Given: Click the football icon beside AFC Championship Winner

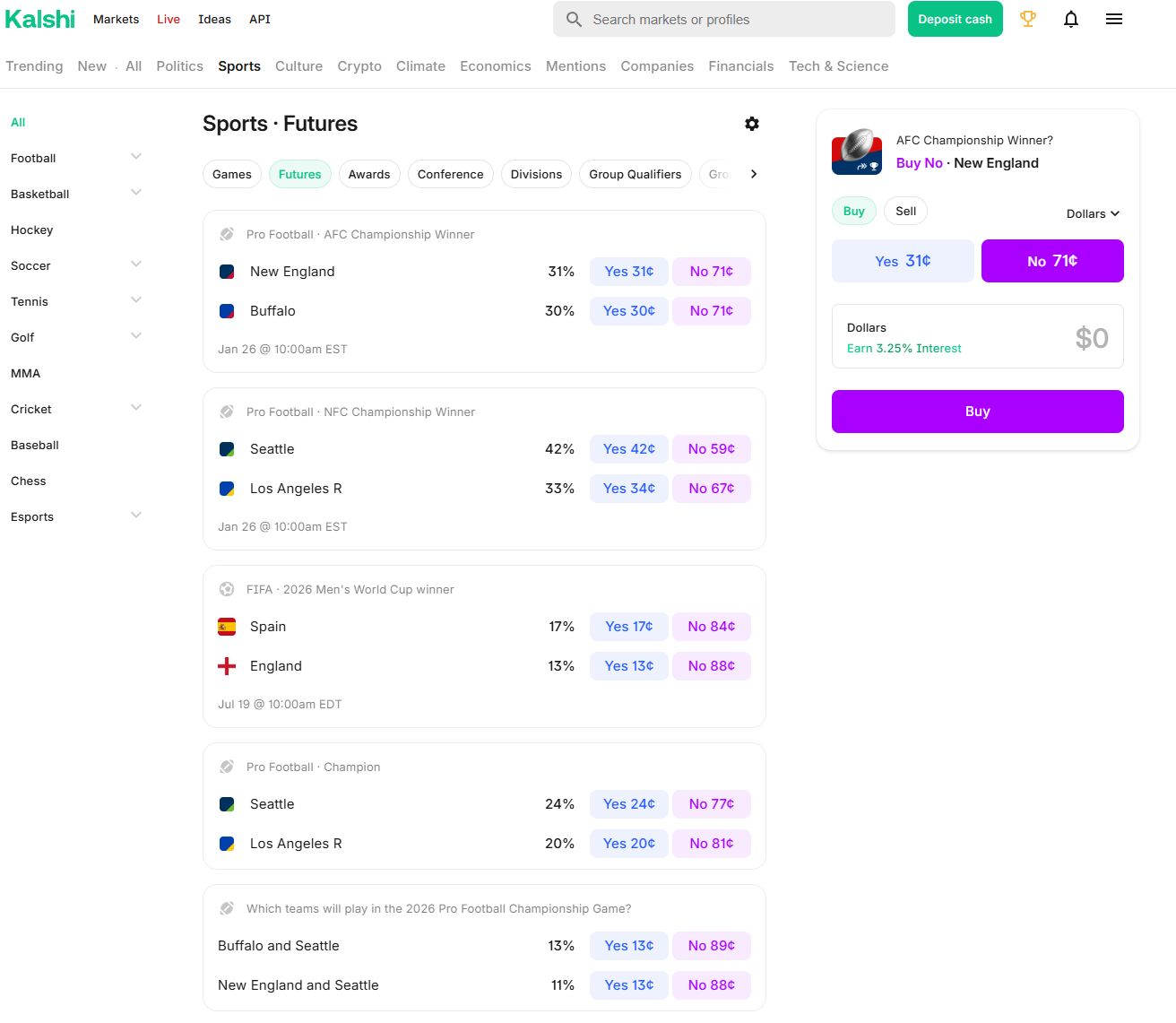Looking at the screenshot, I should 227,233.
